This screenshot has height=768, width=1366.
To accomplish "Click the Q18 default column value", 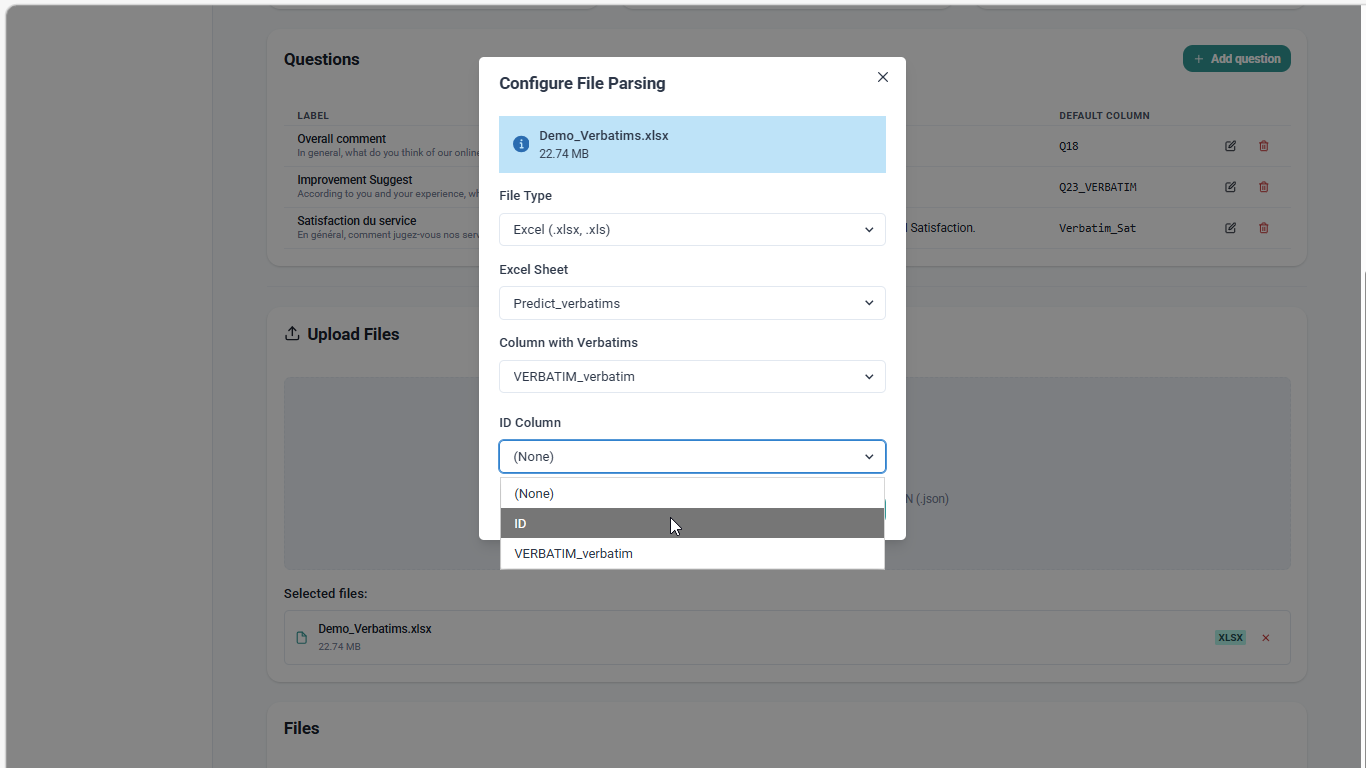I will point(1069,146).
